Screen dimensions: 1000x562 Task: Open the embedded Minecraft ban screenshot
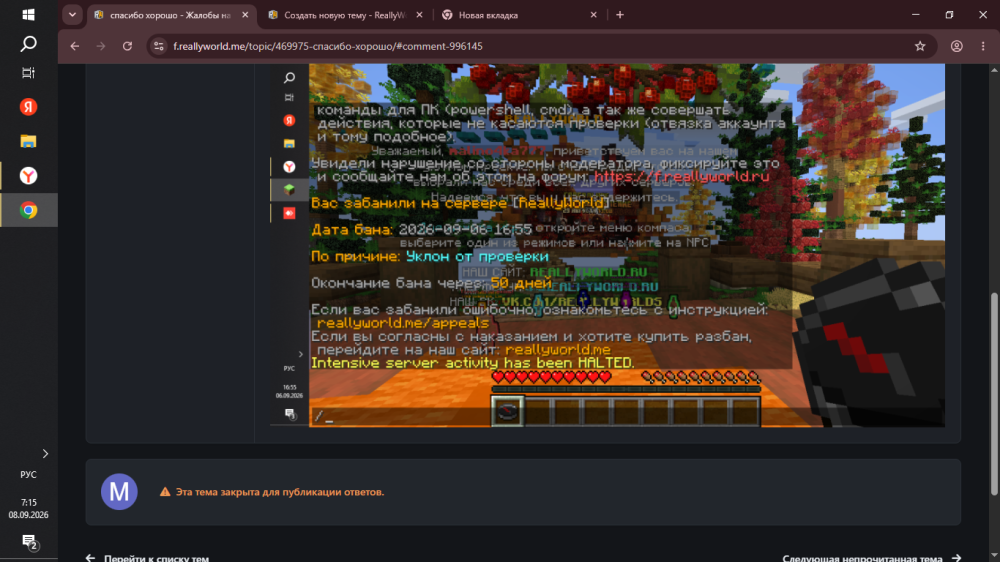click(x=607, y=245)
